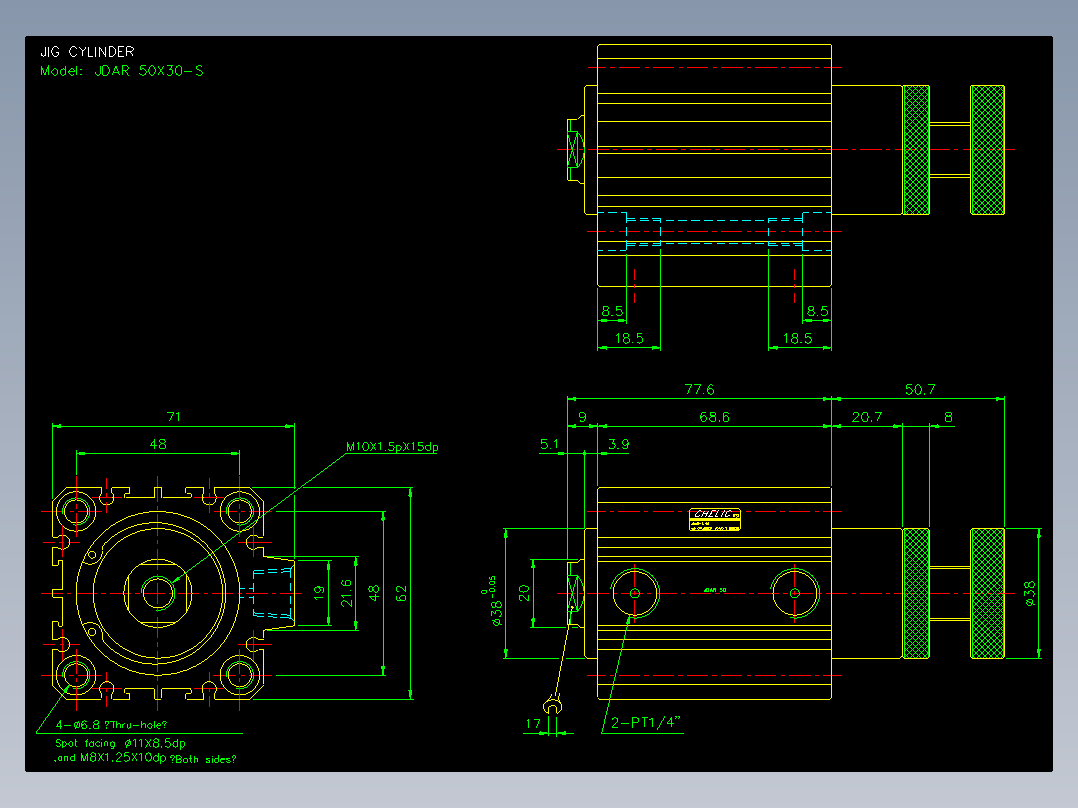Select the JIG CYLINDER title text

coord(87,52)
